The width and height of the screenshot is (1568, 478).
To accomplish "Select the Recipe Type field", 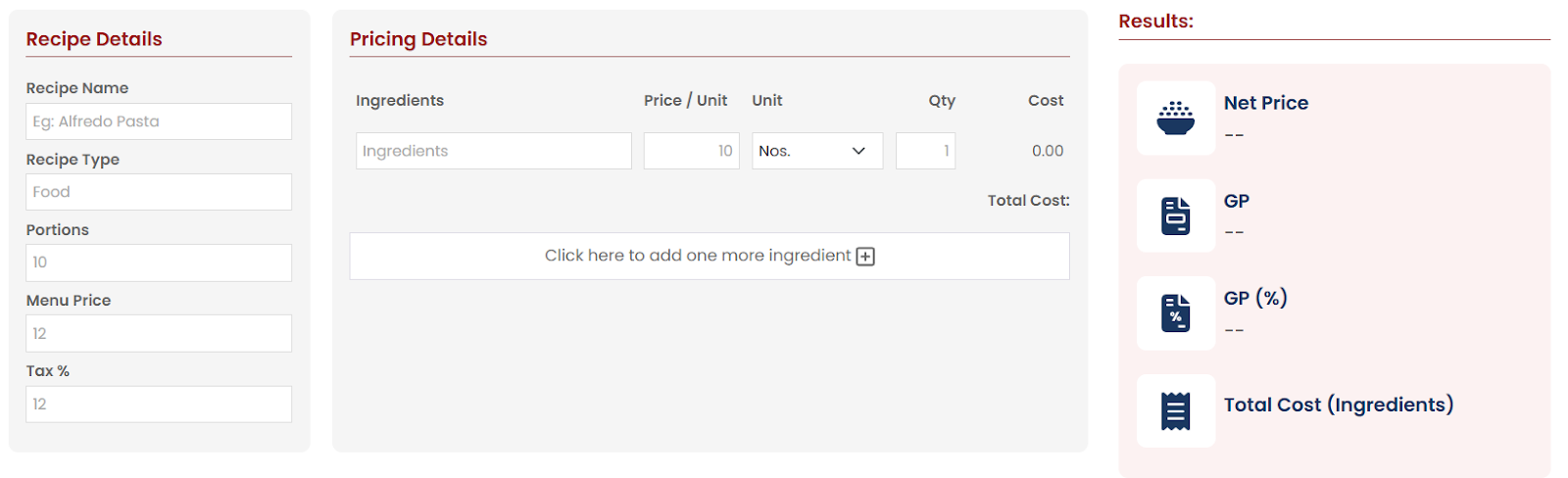I will click(x=159, y=192).
